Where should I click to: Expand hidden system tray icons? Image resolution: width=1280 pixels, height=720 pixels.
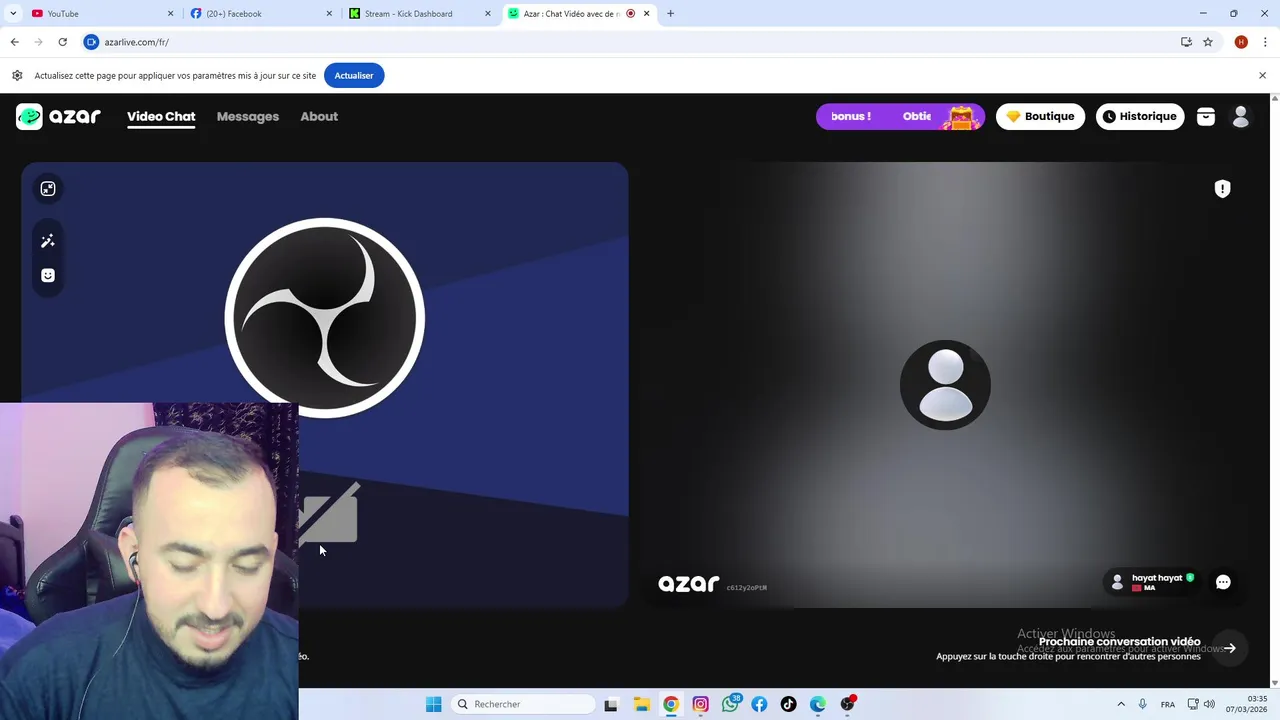point(1121,704)
